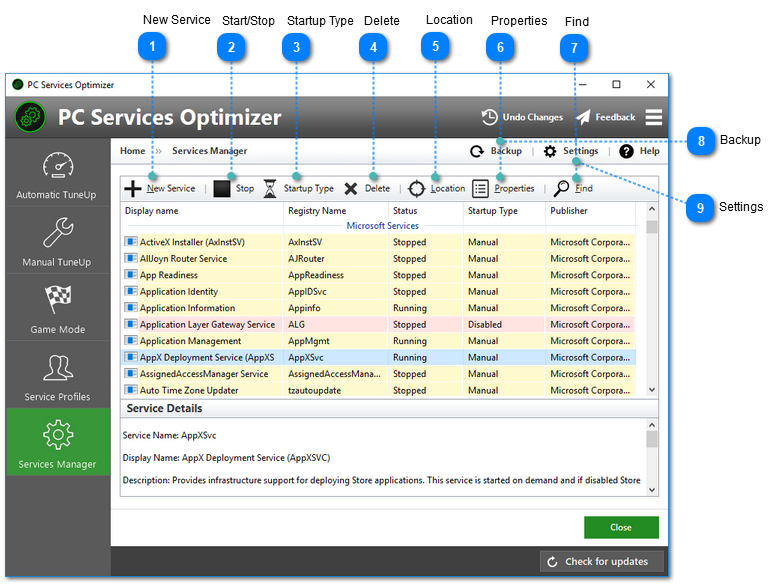Screen dimensions: 780x586
Task: Sort by Display name column
Action: [201, 211]
